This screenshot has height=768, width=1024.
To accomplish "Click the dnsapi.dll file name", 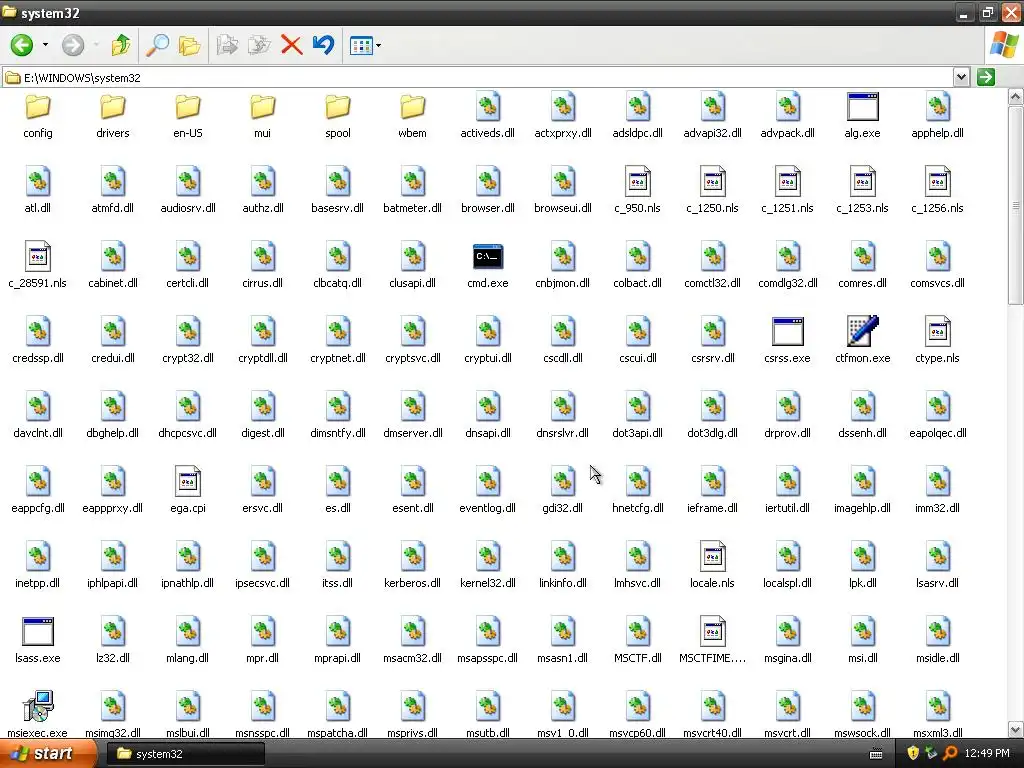I will point(488,433).
